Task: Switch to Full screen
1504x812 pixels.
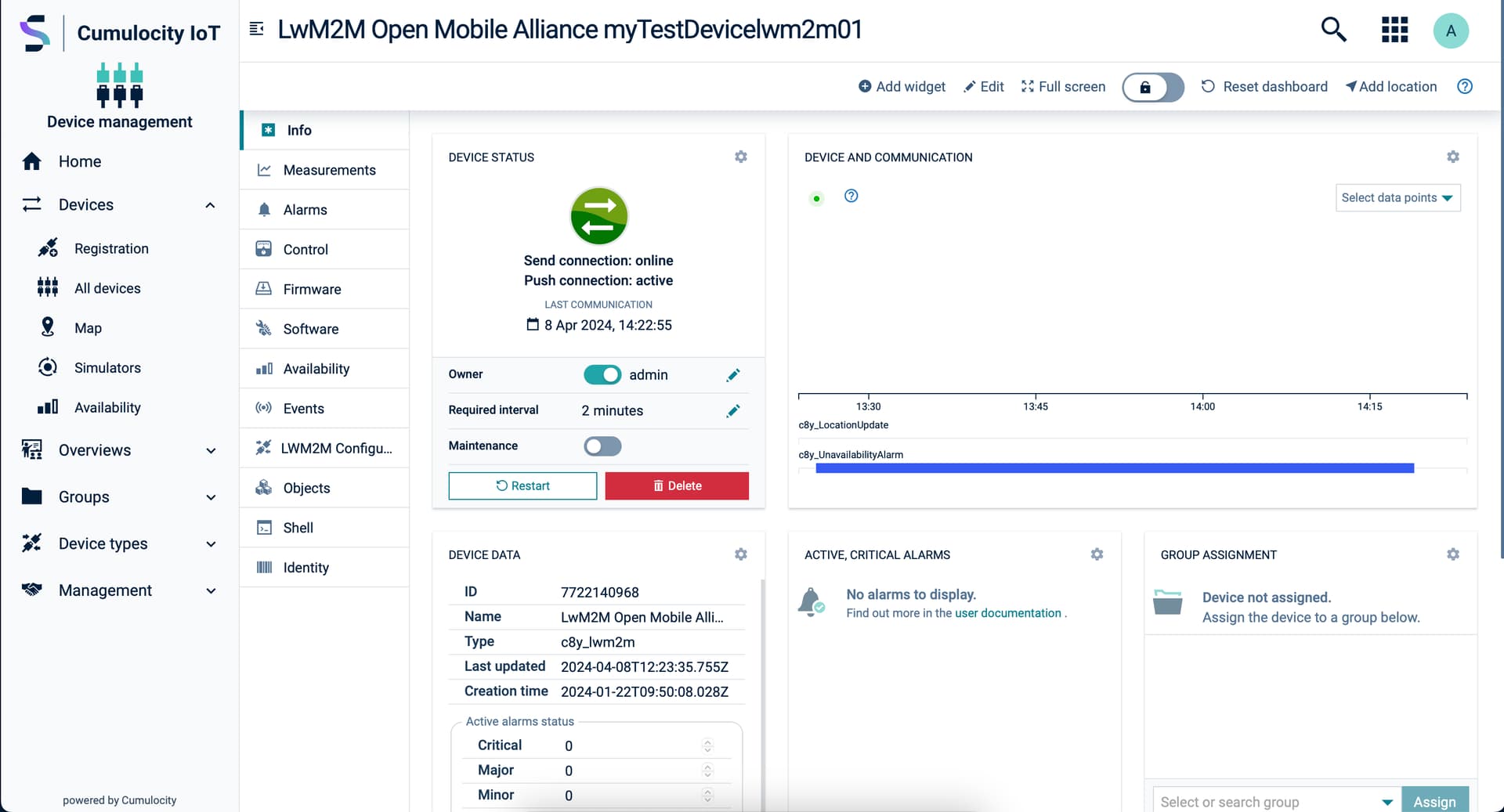Action: coord(1064,87)
